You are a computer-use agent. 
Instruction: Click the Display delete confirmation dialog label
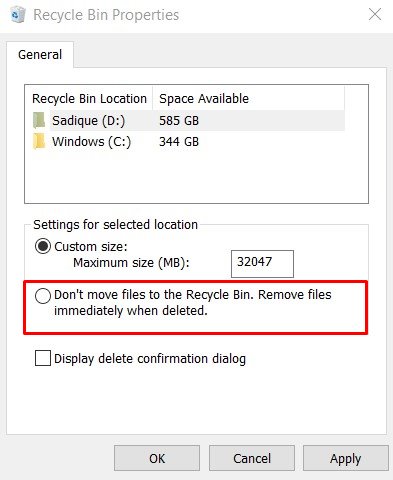pyautogui.click(x=150, y=359)
